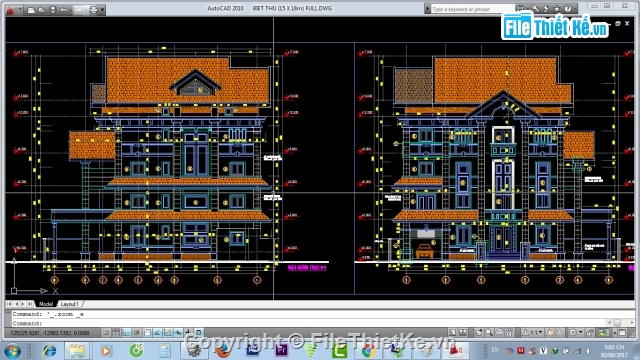Viewport: 640px width, 360px height.
Task: Undo the last action with the Undo arrow
Action: pyautogui.click(x=64, y=10)
